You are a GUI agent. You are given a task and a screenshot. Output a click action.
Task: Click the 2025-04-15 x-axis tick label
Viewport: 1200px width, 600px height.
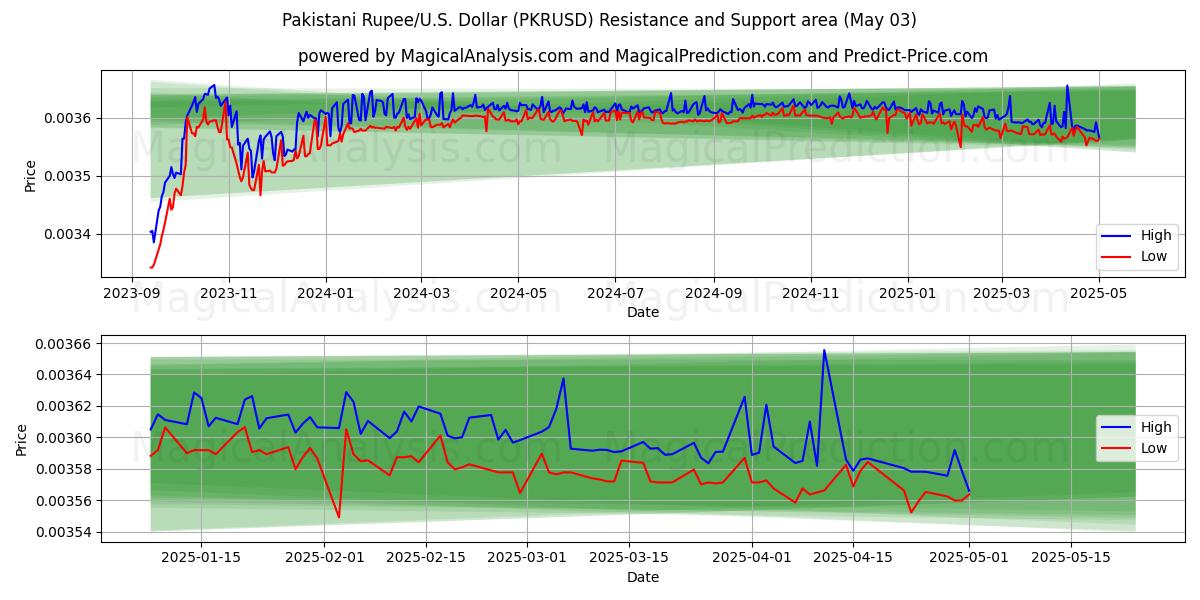(x=854, y=557)
